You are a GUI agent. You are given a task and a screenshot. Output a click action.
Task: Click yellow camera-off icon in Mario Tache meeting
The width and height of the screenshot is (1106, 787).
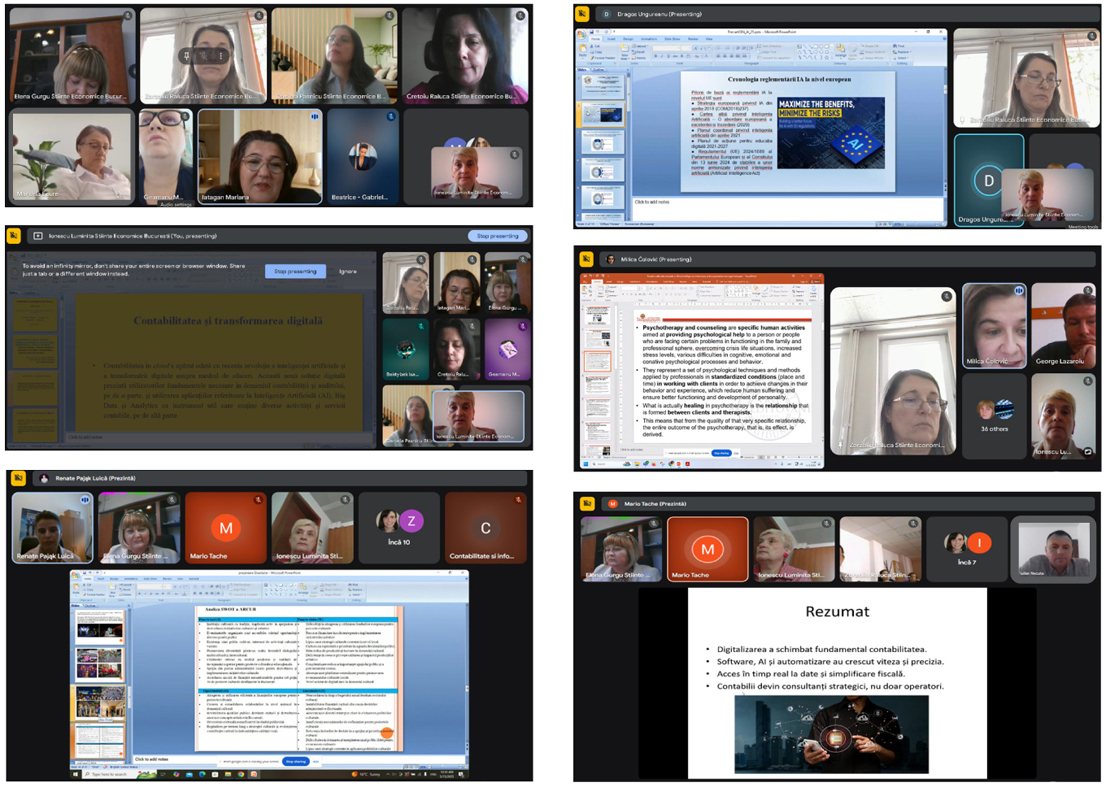pyautogui.click(x=587, y=504)
